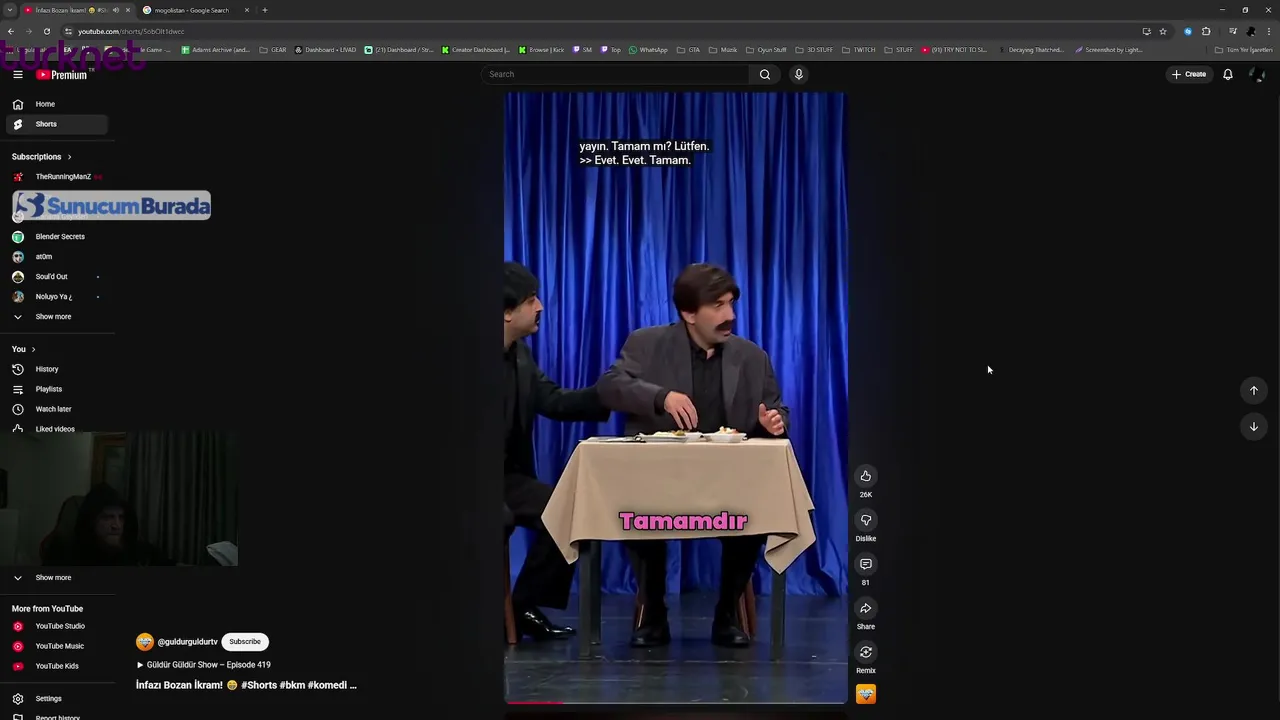
Task: Click into the YouTube search field
Action: point(615,74)
